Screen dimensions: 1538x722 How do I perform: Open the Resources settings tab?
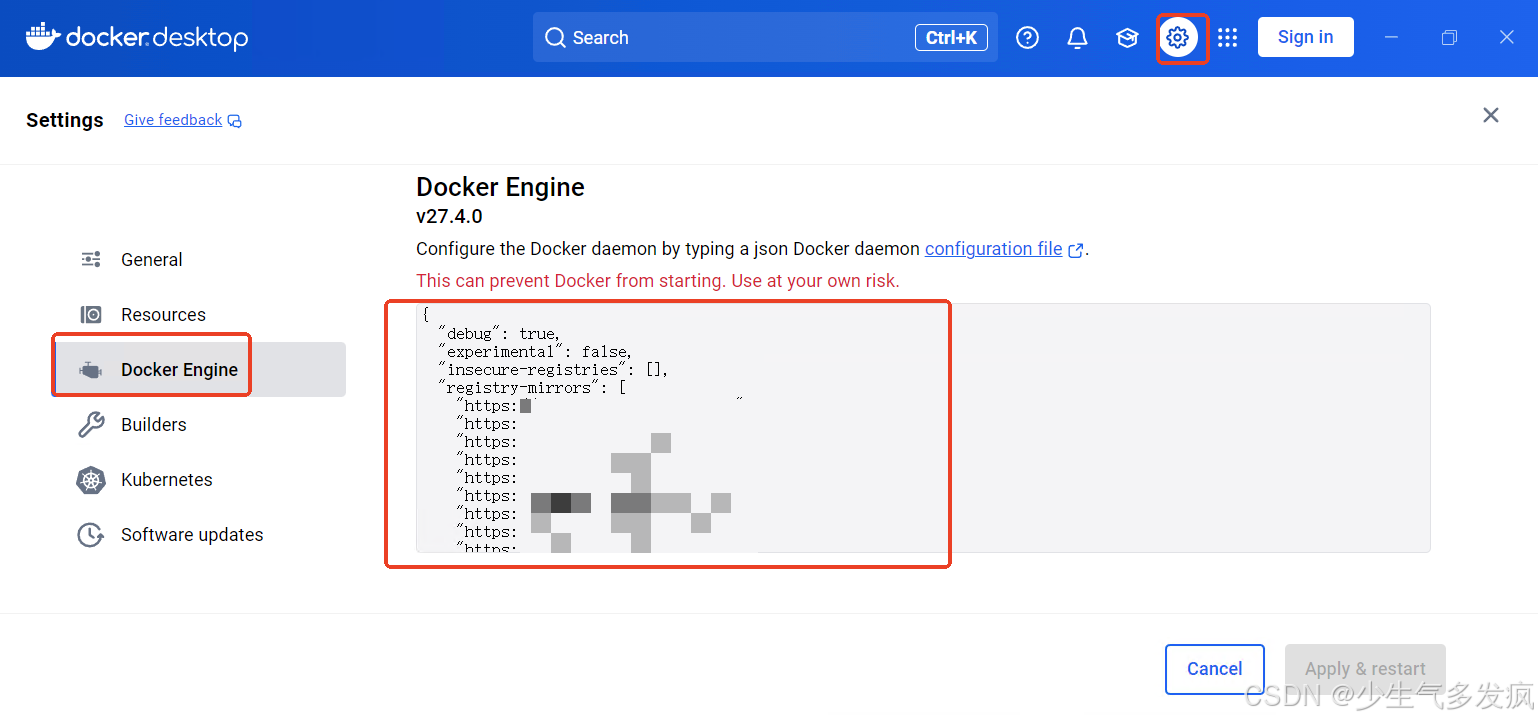198,315
